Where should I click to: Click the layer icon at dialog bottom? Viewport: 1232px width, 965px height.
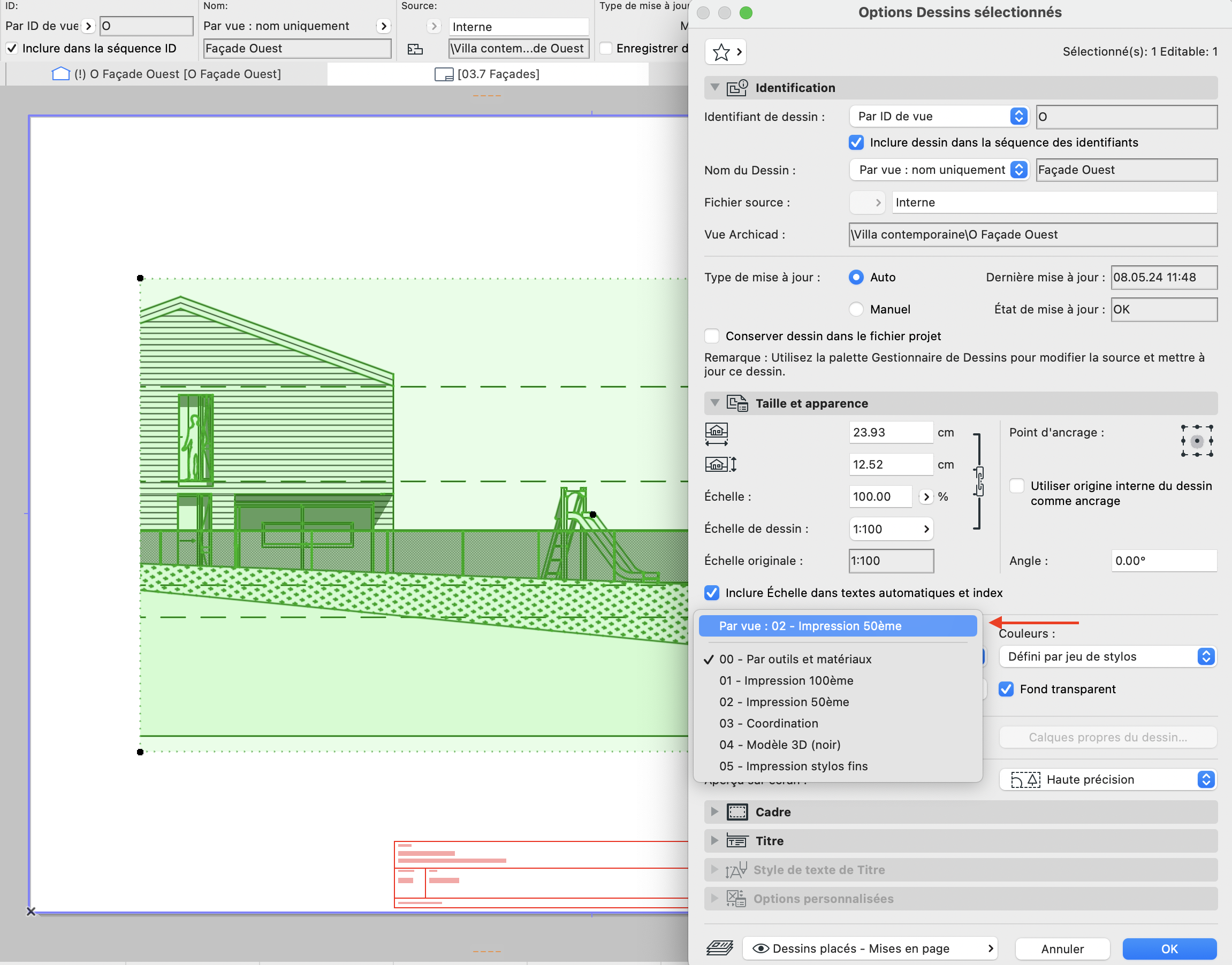click(720, 948)
